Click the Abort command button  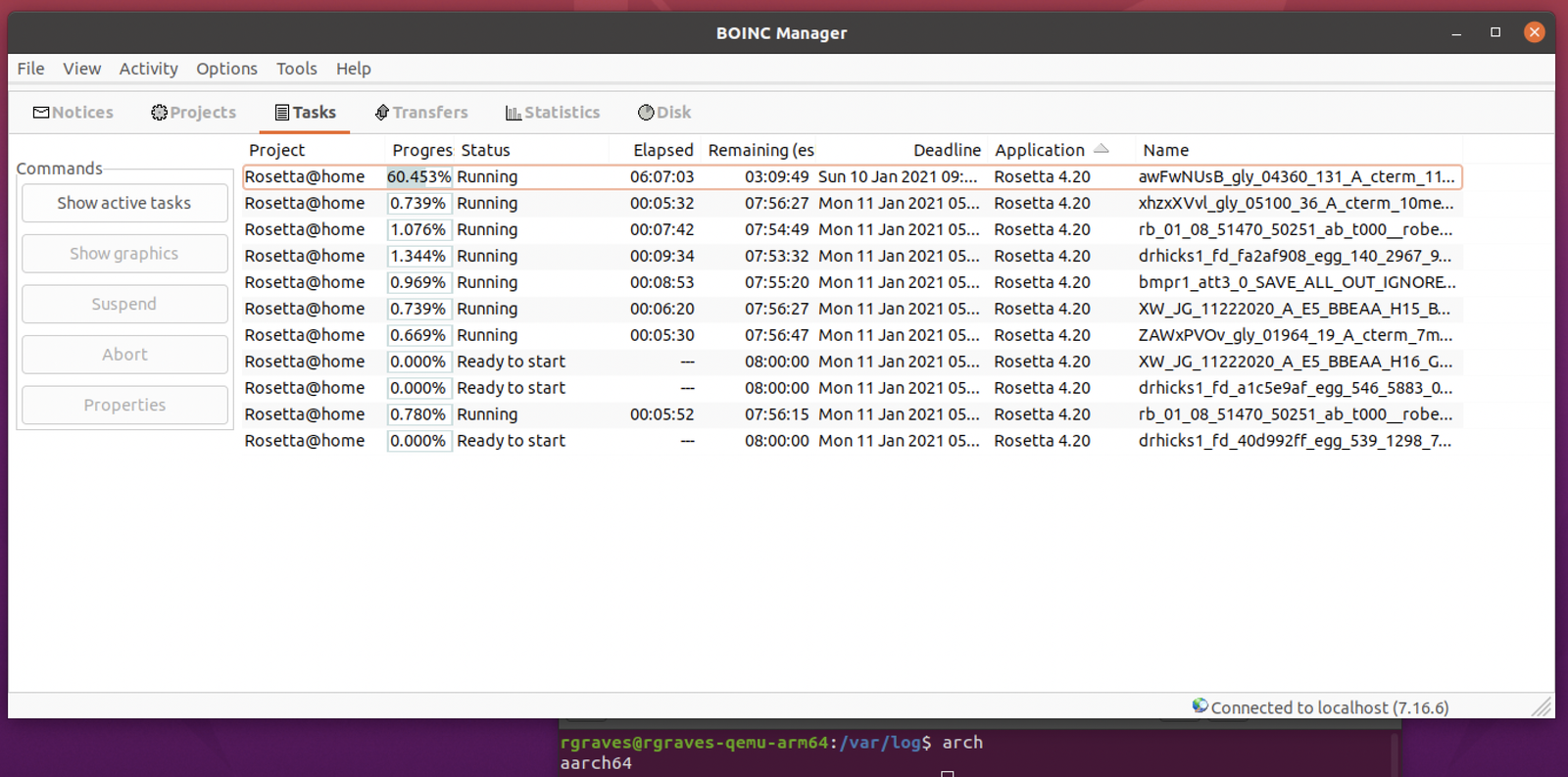[x=124, y=355]
